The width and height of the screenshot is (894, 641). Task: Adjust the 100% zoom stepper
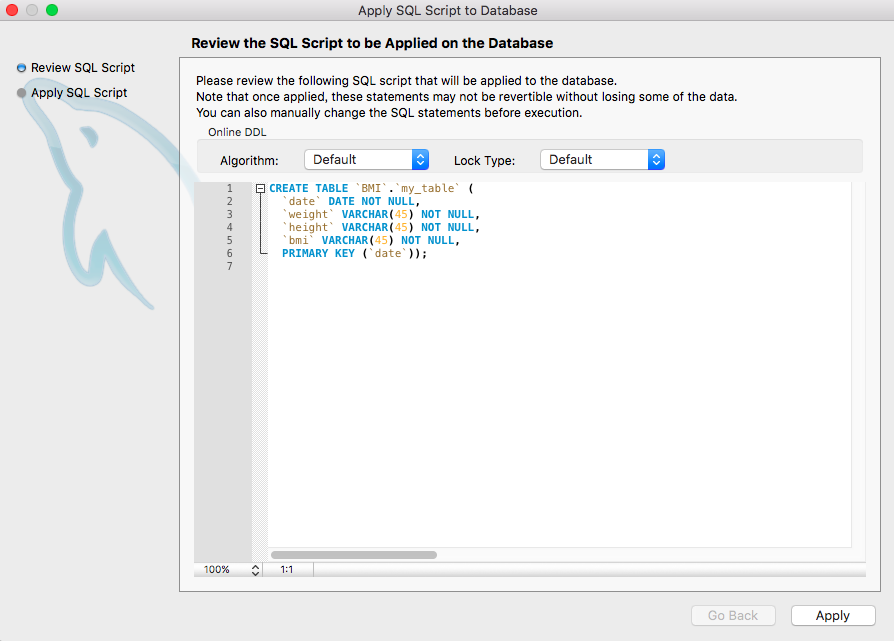(x=255, y=570)
